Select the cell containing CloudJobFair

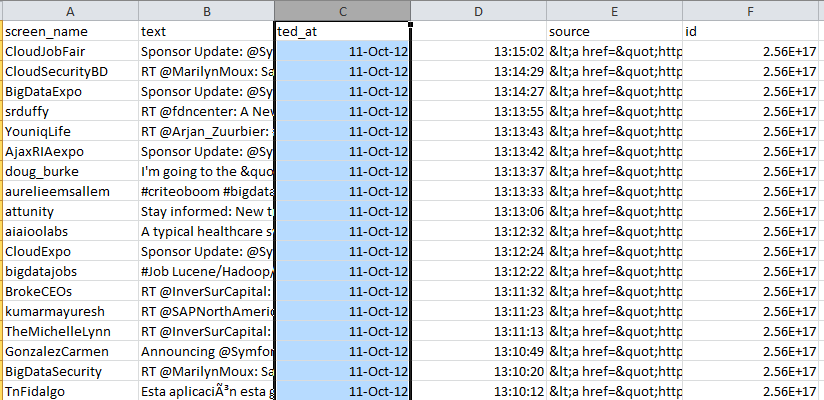(x=69, y=51)
